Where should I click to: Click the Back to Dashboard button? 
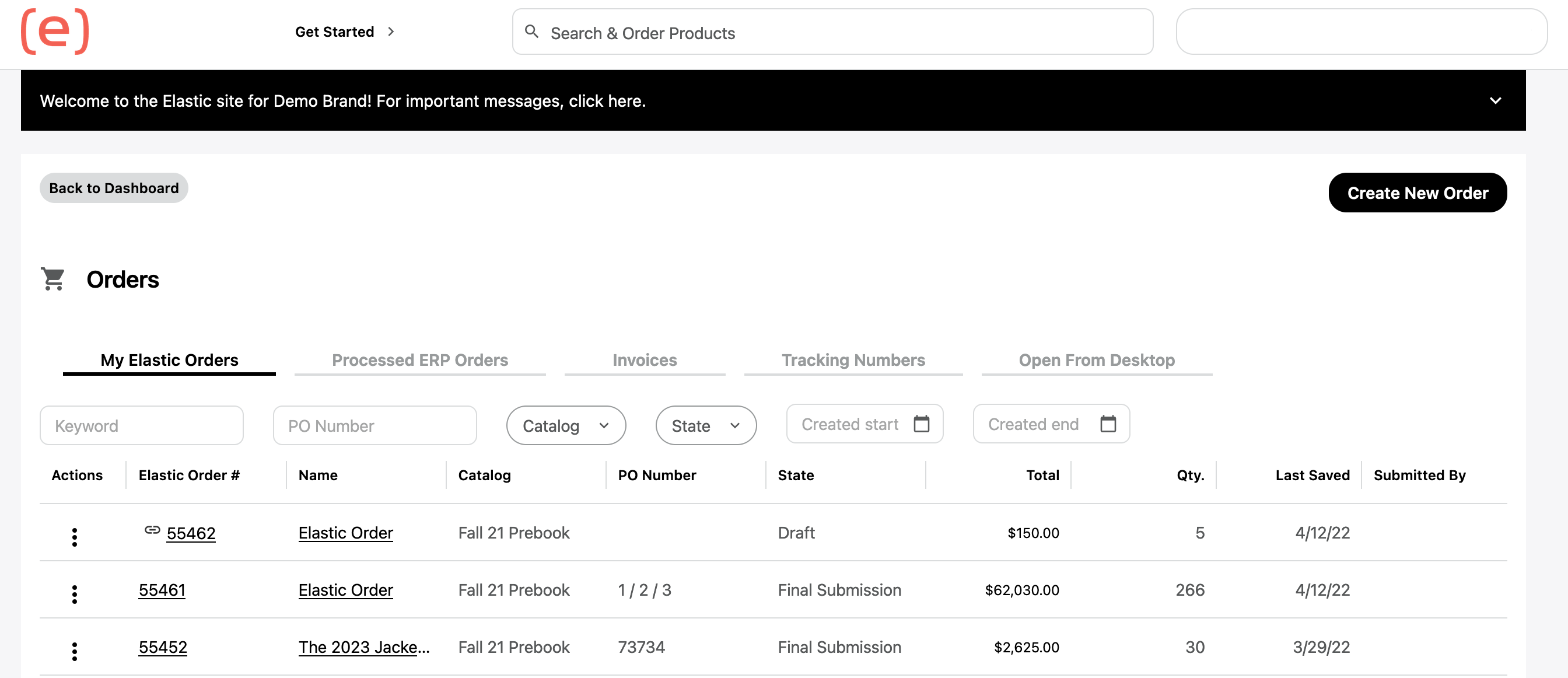pos(113,187)
